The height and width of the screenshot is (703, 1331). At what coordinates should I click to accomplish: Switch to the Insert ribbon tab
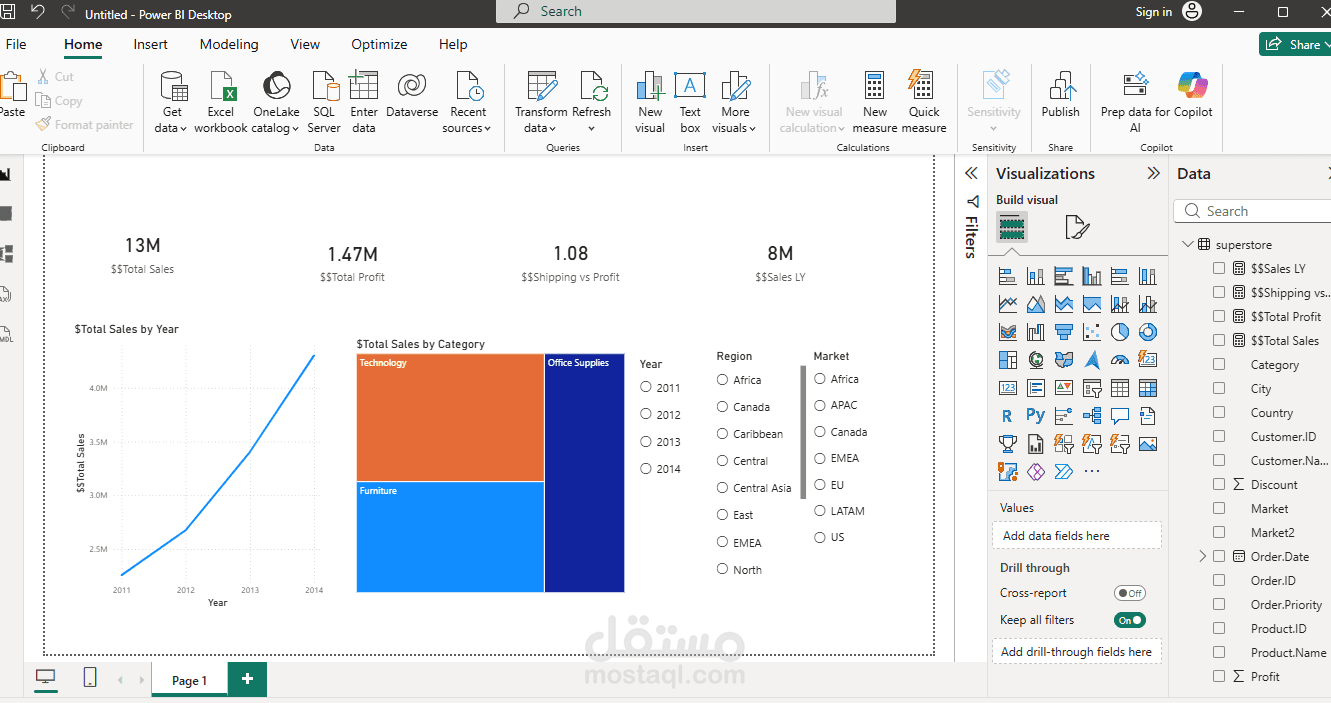click(x=151, y=44)
